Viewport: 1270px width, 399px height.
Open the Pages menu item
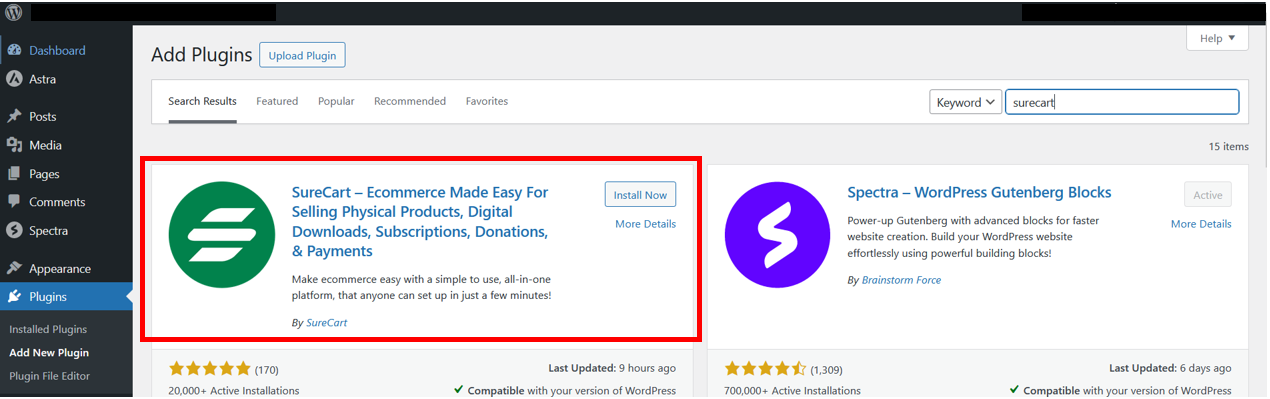(x=66, y=174)
